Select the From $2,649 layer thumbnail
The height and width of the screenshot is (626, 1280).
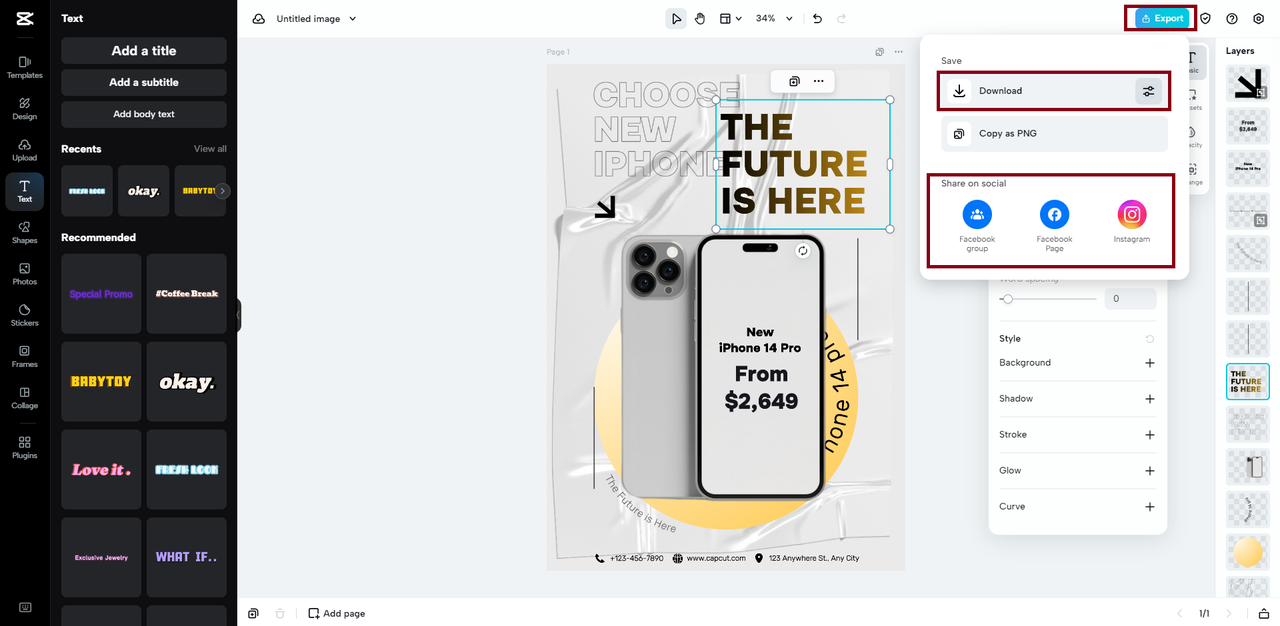[1247, 125]
